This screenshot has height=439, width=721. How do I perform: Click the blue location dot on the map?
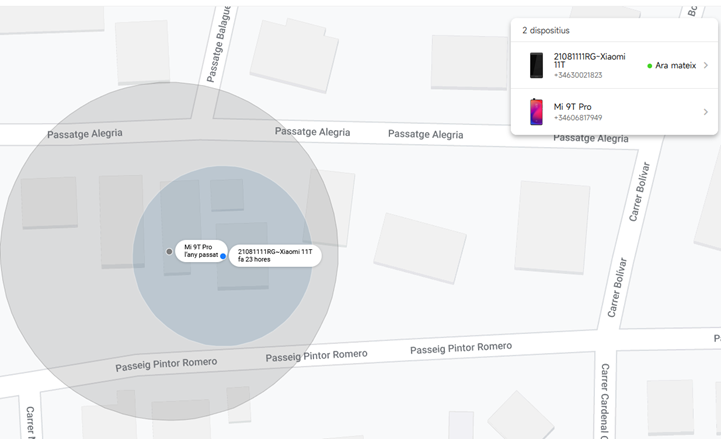[223, 257]
